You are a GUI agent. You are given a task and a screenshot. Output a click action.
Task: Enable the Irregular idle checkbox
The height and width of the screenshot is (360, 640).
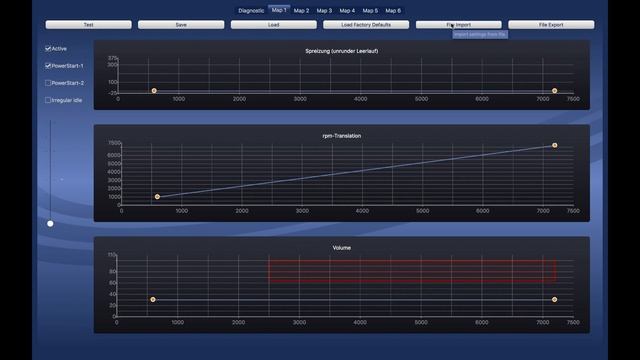click(48, 100)
